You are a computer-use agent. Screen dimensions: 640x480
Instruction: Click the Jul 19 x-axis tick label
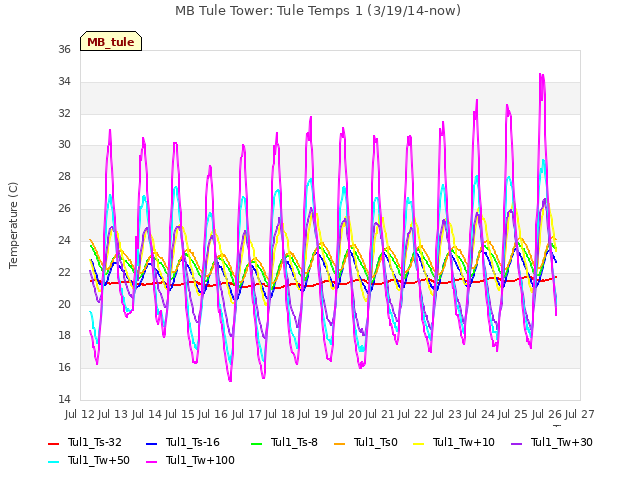314,414
